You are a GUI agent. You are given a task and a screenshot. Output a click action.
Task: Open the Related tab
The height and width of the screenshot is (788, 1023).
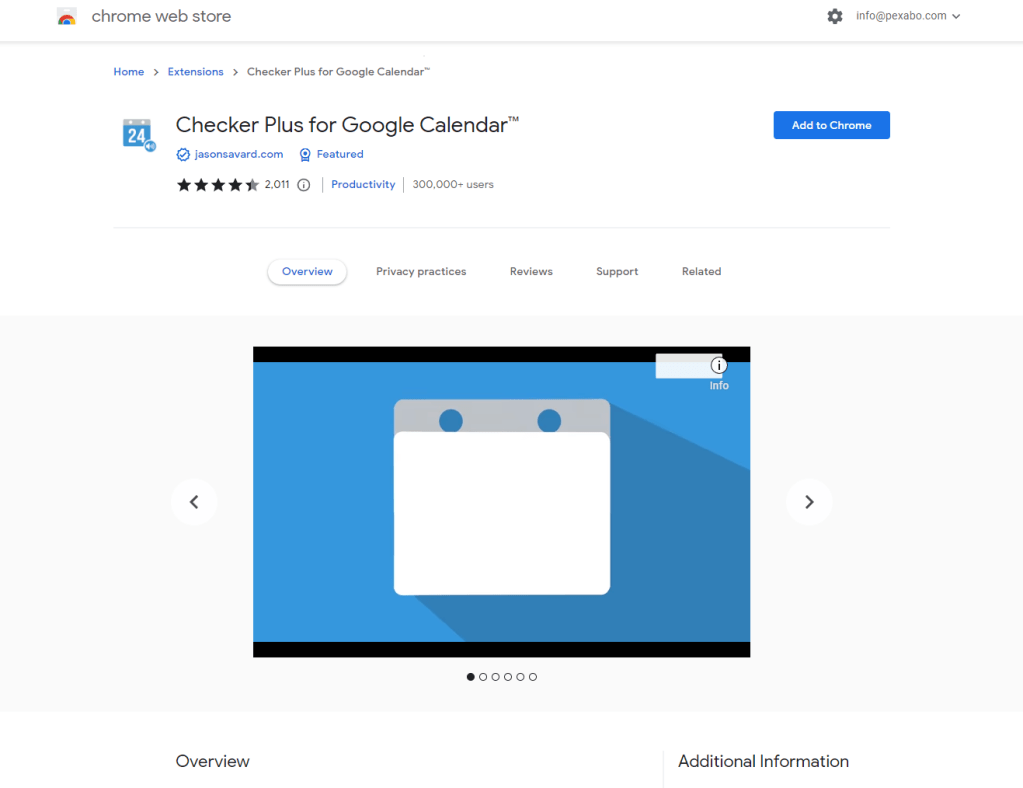click(701, 271)
